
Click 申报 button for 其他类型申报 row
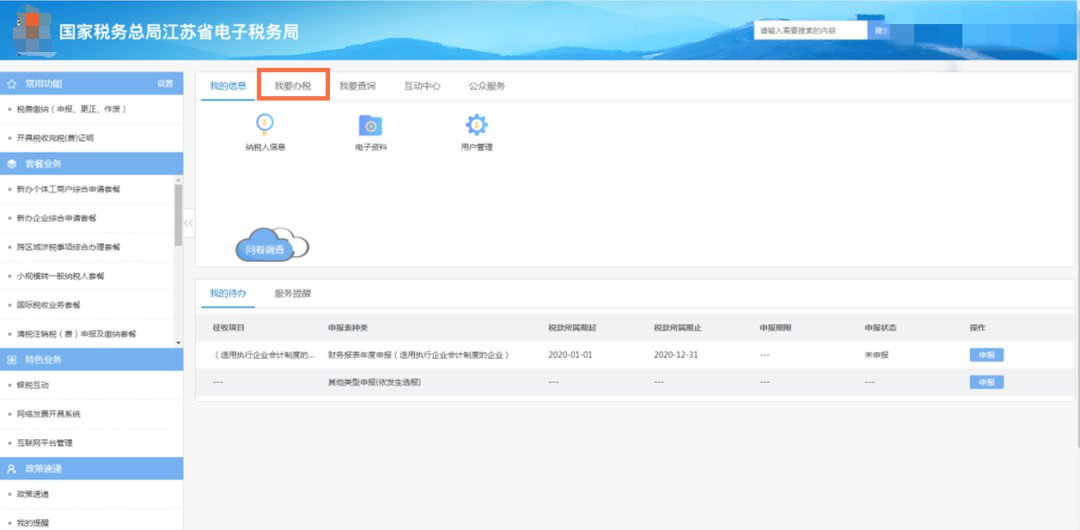pyautogui.click(x=986, y=382)
